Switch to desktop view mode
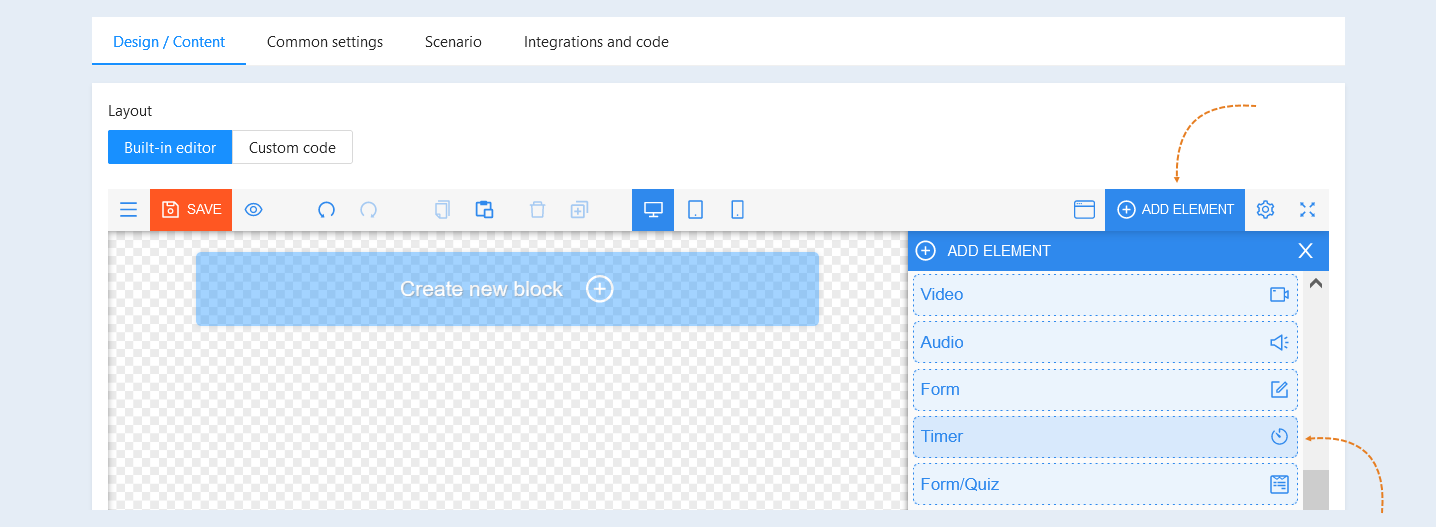Image resolution: width=1436 pixels, height=527 pixels. pyautogui.click(x=653, y=210)
